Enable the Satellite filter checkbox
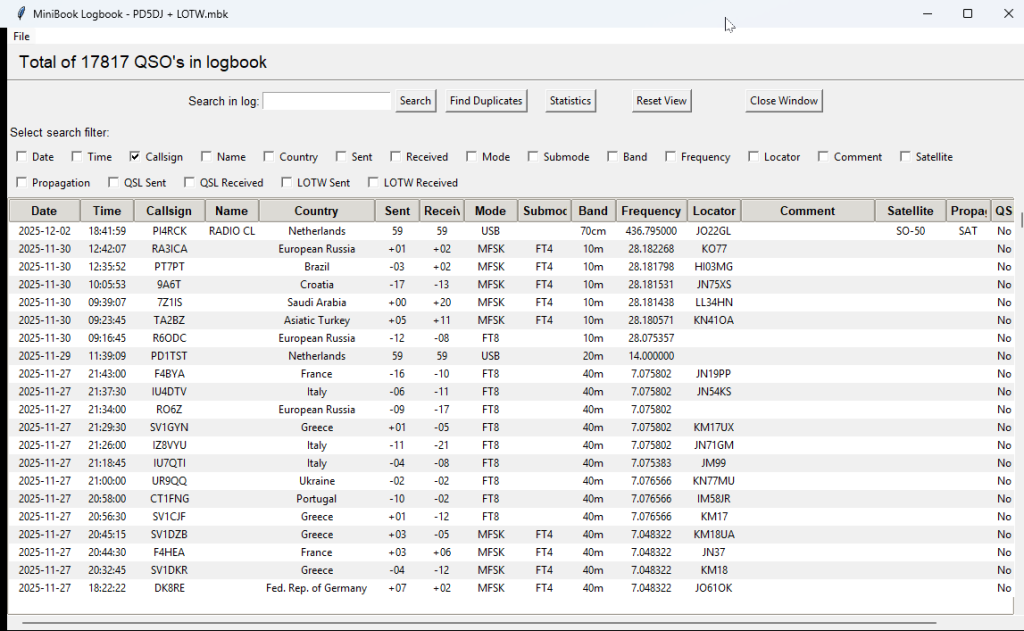This screenshot has width=1024, height=631. pyautogui.click(x=905, y=157)
